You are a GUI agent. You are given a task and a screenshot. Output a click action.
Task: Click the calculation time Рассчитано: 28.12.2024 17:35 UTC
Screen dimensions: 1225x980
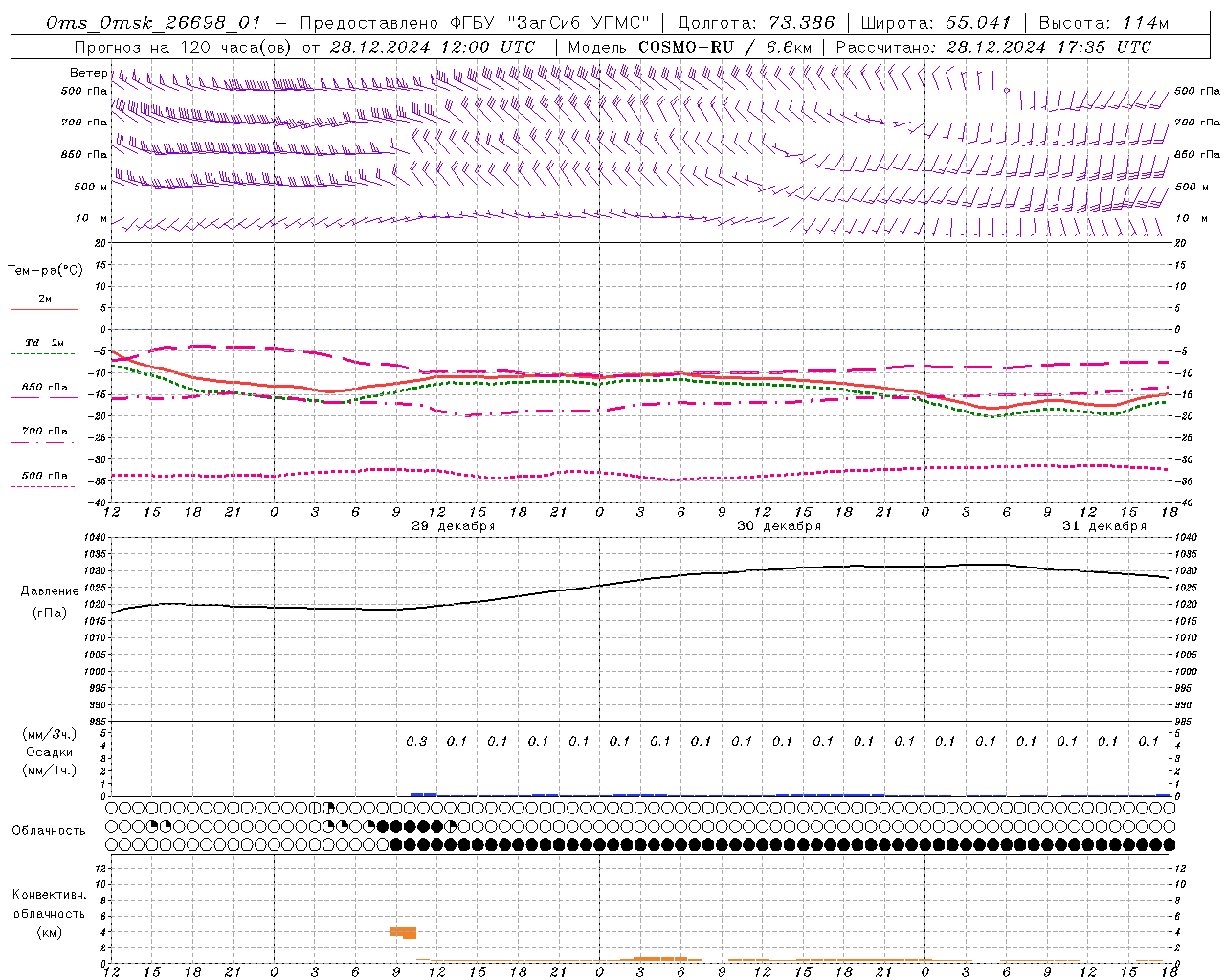993,47
